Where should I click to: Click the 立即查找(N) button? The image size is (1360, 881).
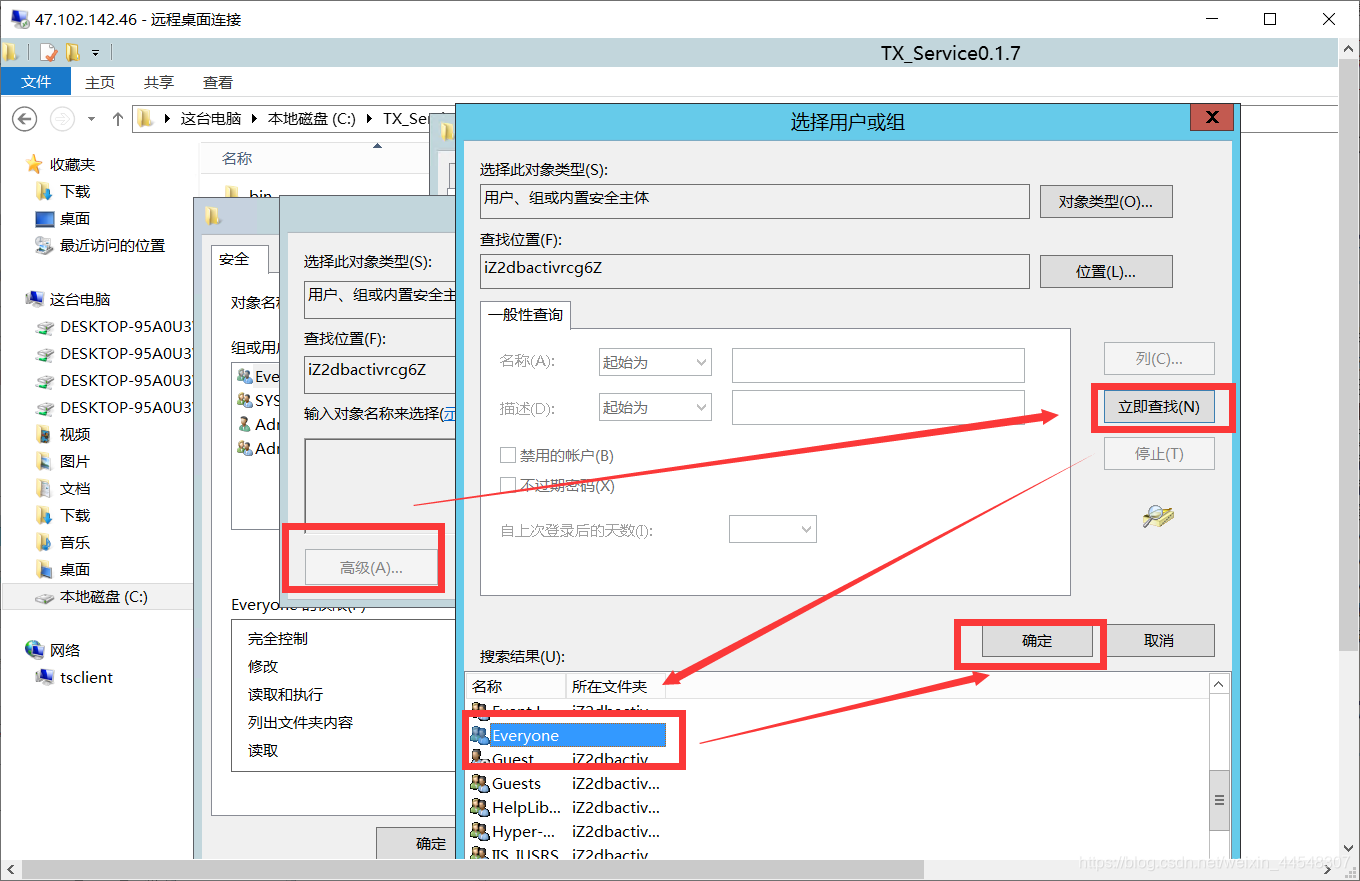click(x=1159, y=407)
